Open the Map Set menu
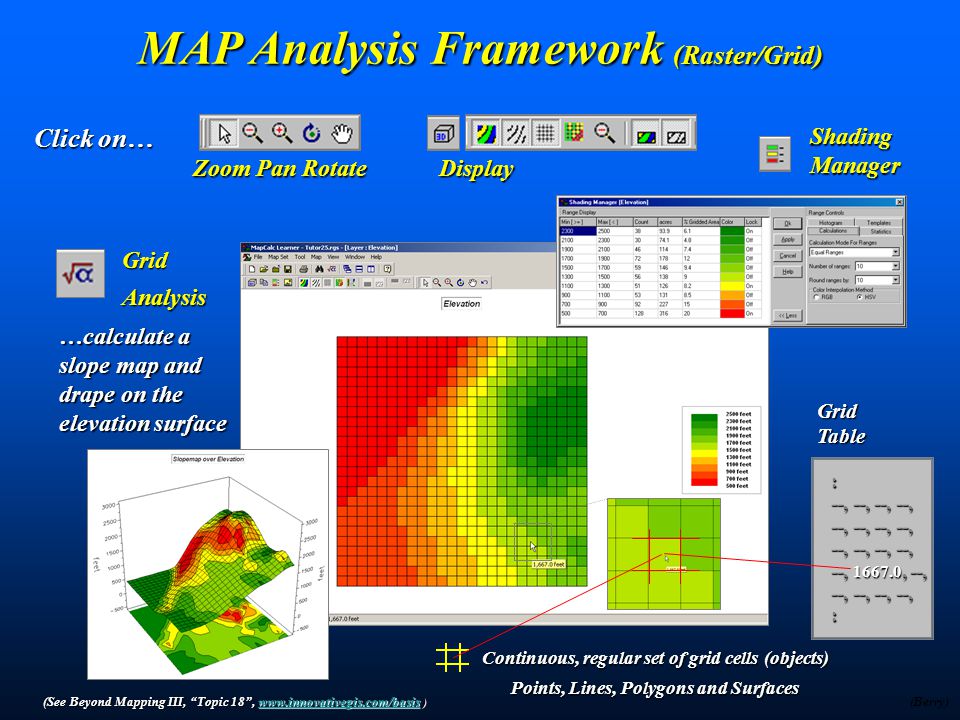 point(279,257)
